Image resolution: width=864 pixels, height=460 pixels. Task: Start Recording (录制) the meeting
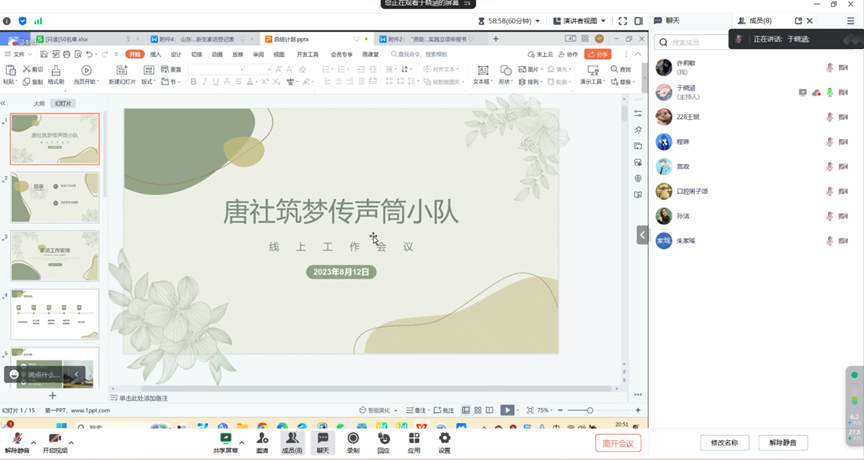point(353,443)
